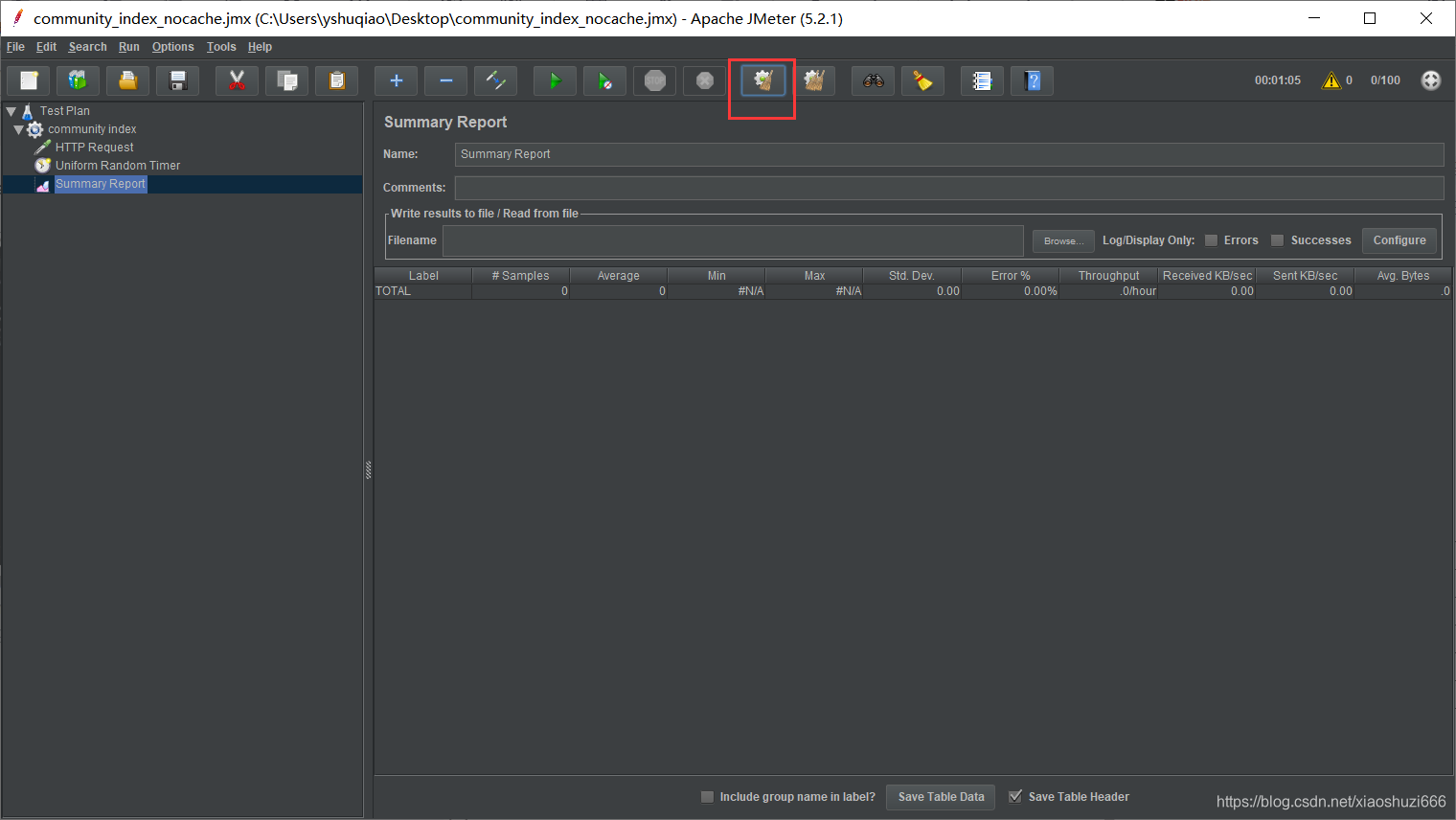
Task: Click the Paste clipboard icon
Action: tap(336, 81)
